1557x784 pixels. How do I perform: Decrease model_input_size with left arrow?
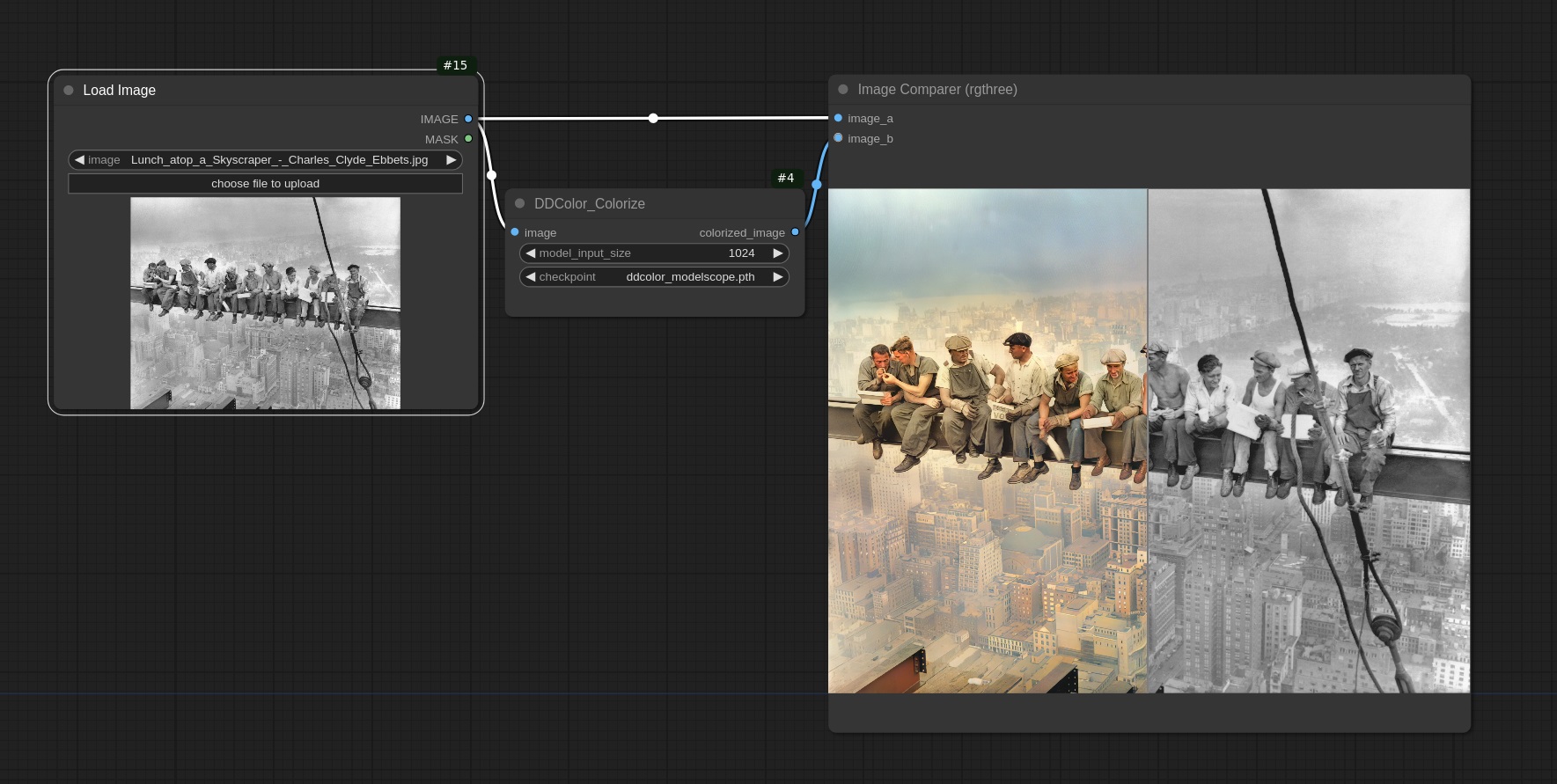click(x=531, y=253)
